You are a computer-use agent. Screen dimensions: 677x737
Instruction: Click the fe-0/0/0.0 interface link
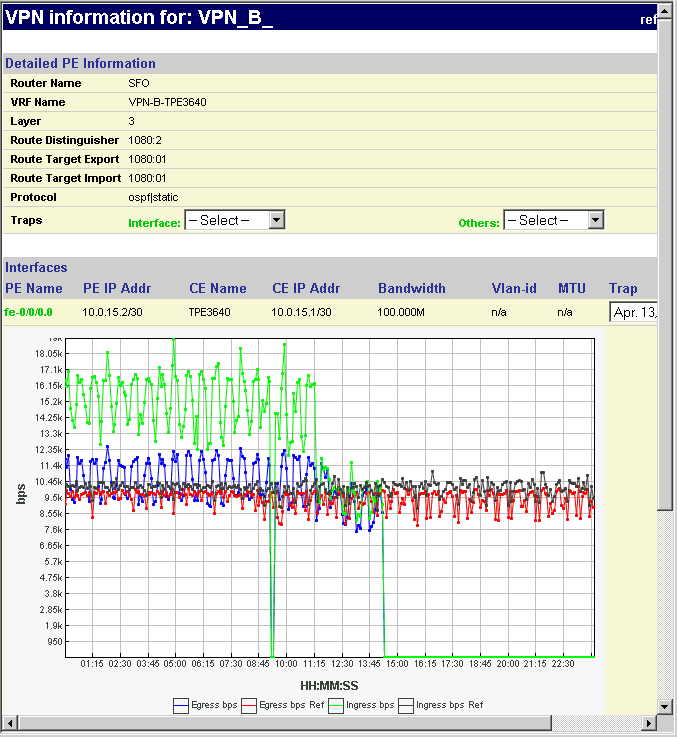pyautogui.click(x=29, y=312)
